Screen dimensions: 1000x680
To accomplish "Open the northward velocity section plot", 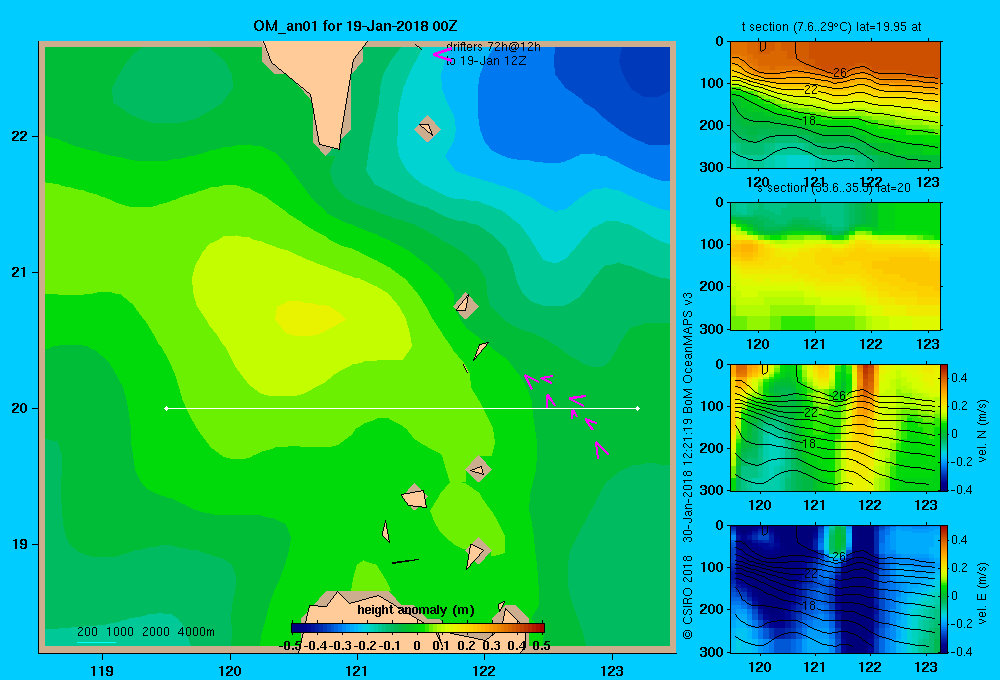I will (834, 427).
